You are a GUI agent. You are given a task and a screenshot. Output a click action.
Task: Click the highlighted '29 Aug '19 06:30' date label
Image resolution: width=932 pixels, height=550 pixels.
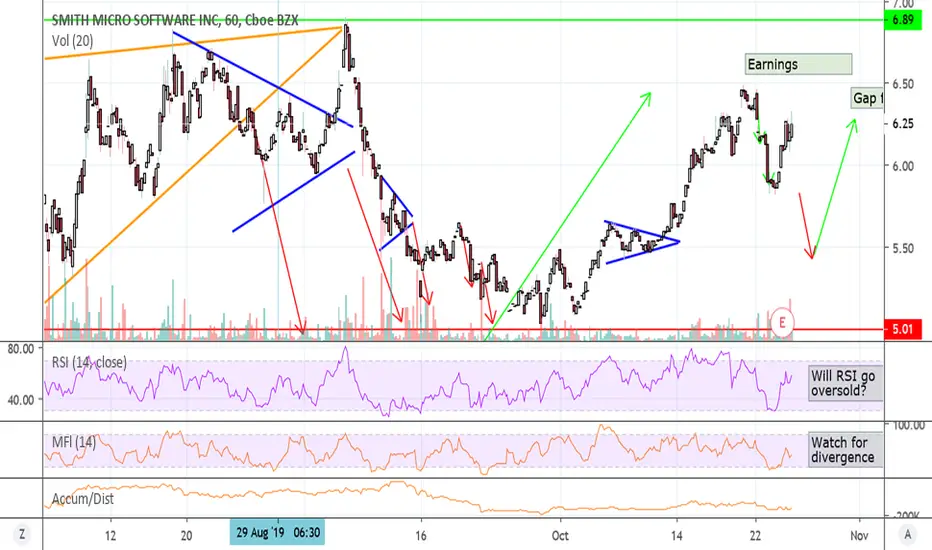coord(278,532)
